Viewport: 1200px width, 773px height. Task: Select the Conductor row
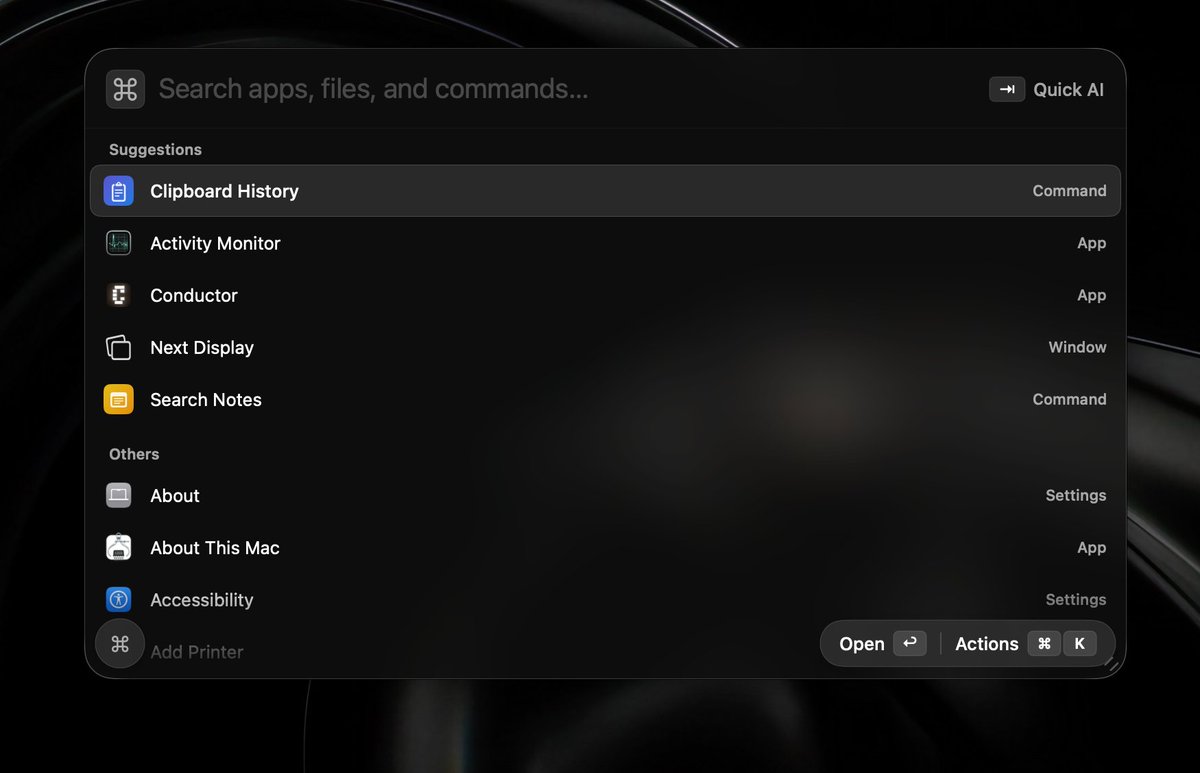(605, 295)
